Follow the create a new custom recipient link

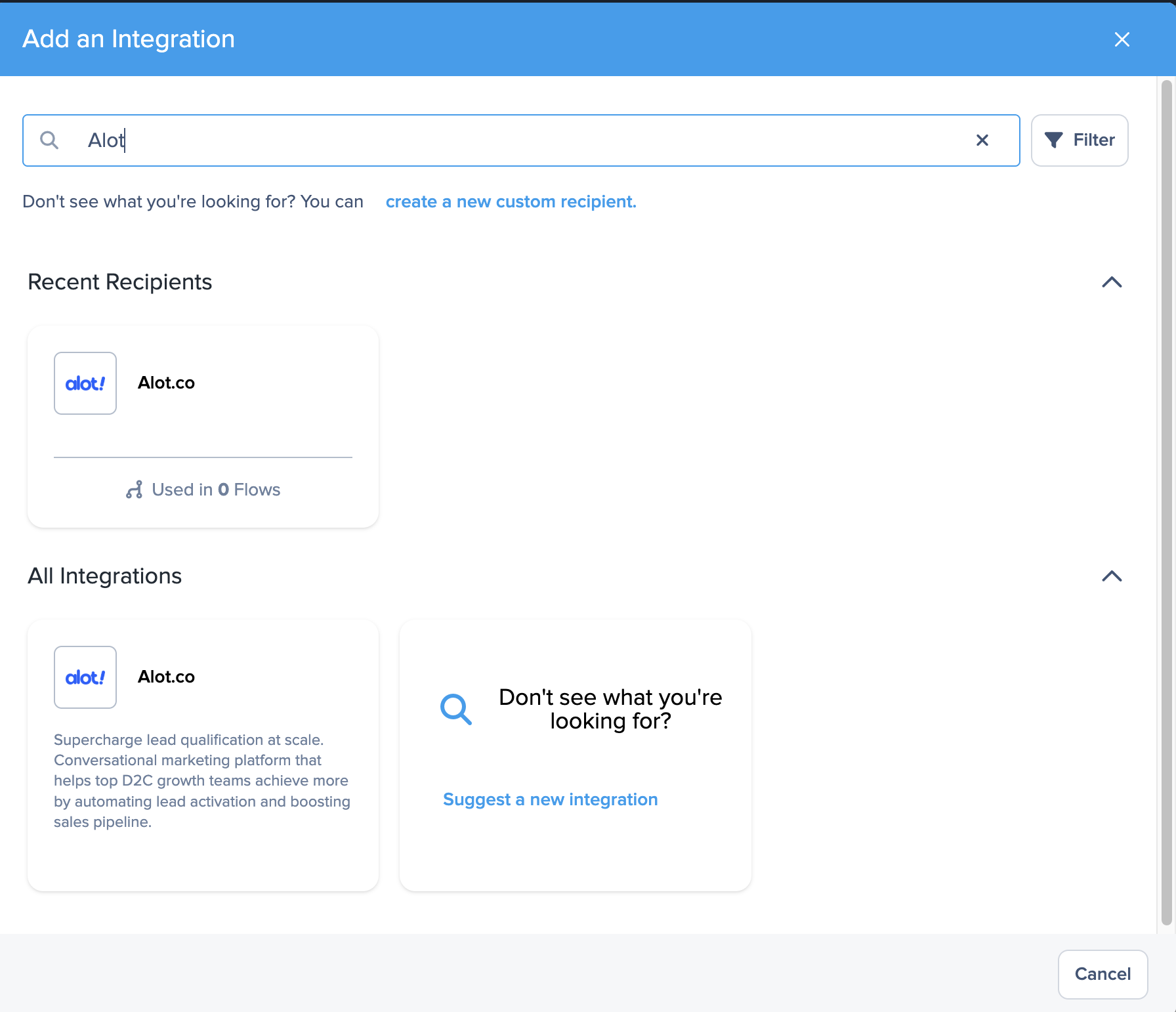click(511, 201)
